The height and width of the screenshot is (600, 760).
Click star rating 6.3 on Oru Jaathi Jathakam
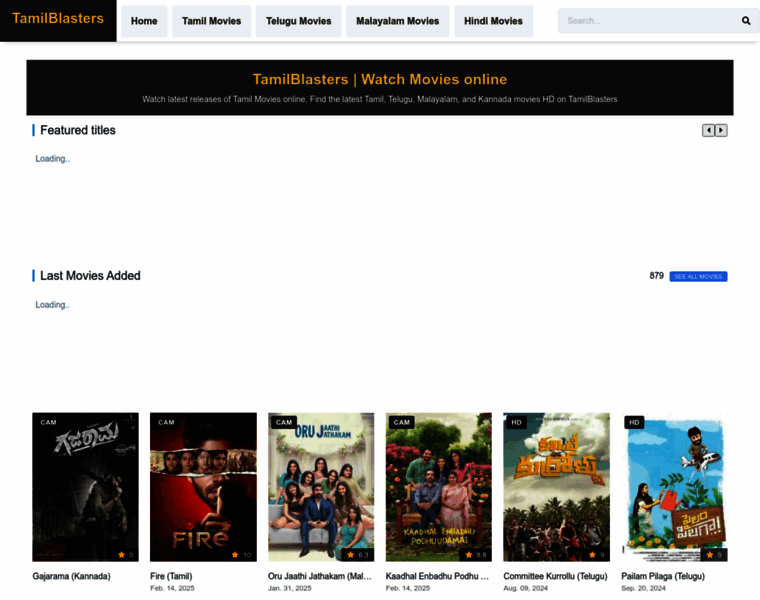click(358, 555)
